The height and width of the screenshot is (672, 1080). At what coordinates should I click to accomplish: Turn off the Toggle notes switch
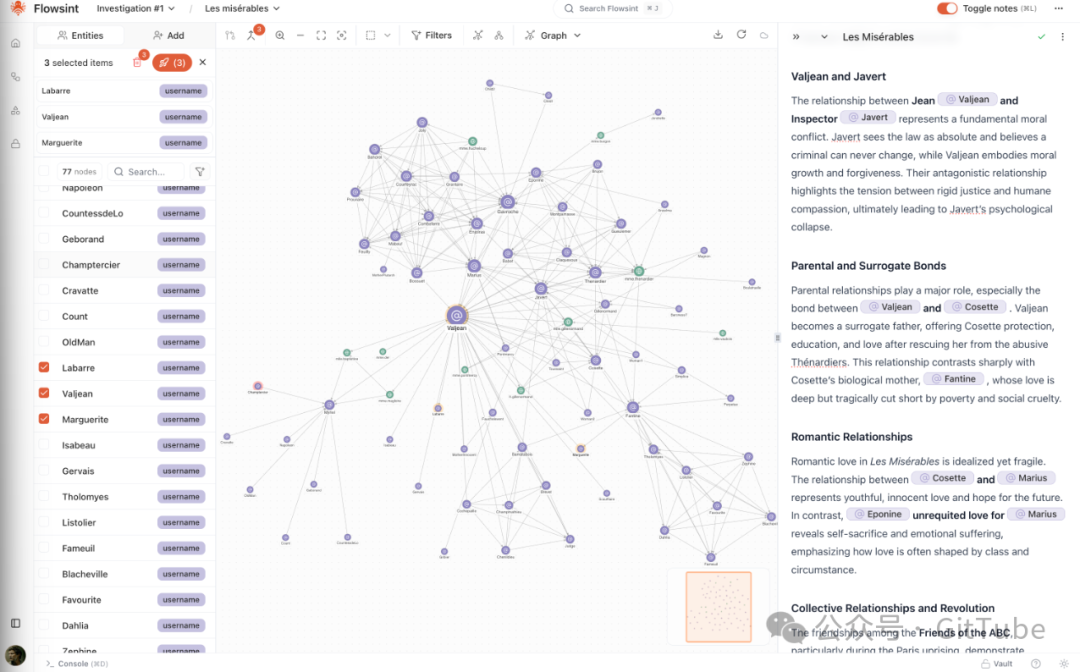pyautogui.click(x=947, y=8)
